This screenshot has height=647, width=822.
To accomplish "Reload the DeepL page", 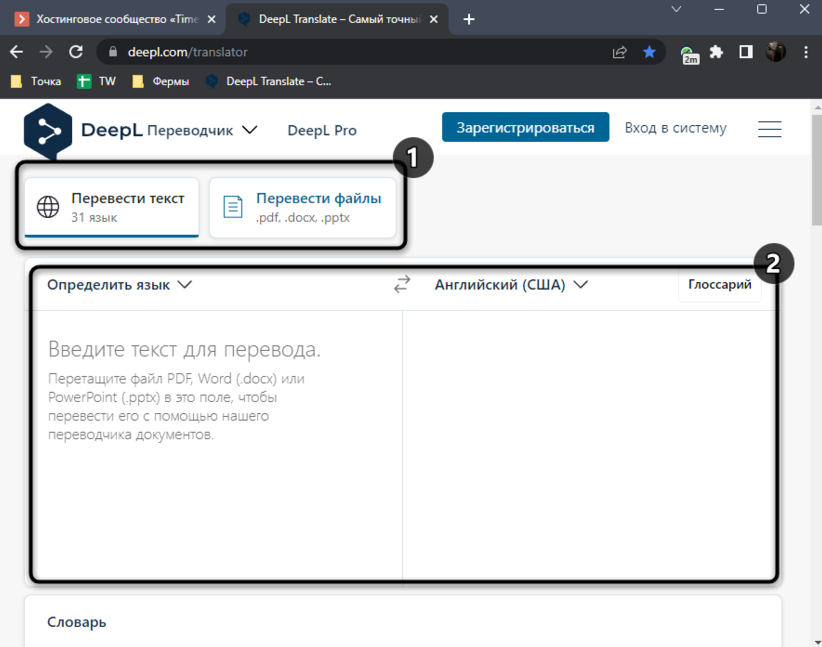I will tap(76, 52).
